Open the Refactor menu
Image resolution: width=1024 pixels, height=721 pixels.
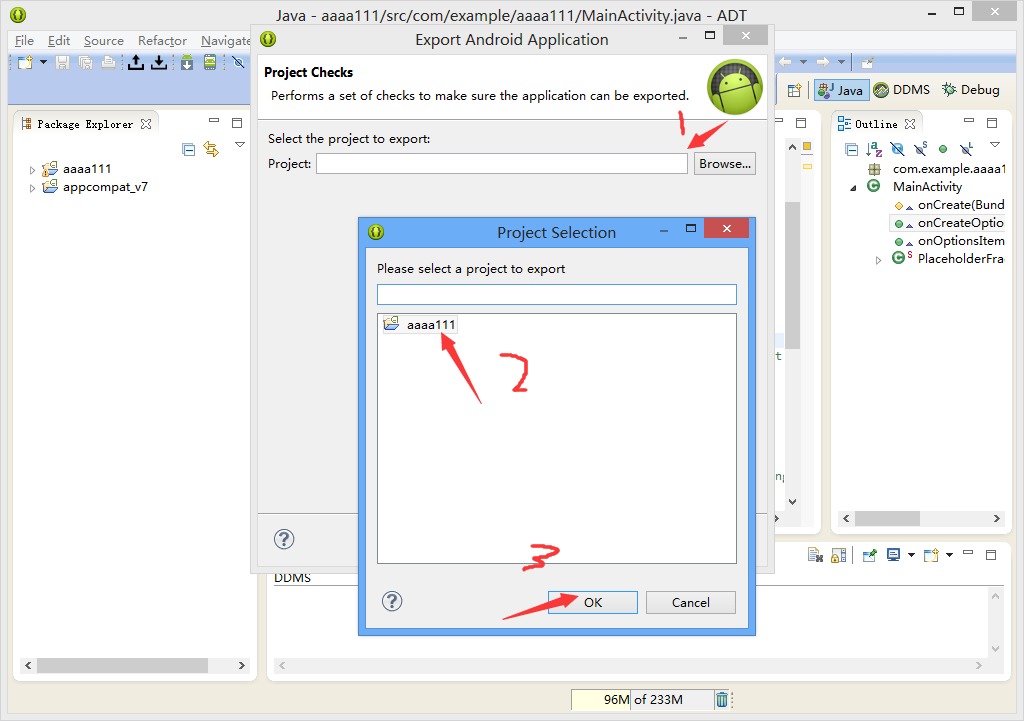point(162,40)
